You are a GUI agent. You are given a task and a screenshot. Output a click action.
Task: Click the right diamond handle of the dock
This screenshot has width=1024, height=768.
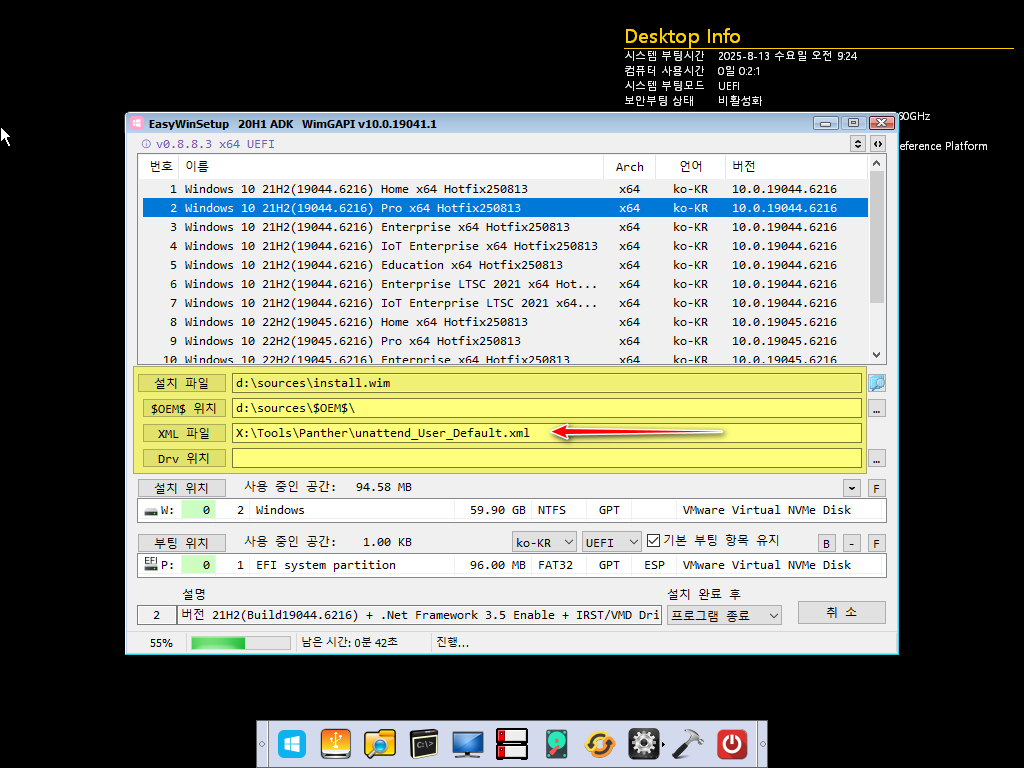pos(762,744)
